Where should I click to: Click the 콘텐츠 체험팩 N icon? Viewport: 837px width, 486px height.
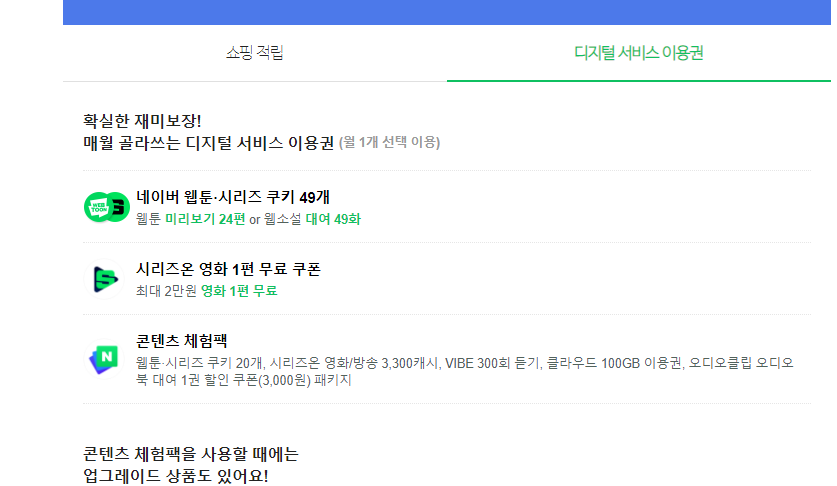[x=104, y=359]
